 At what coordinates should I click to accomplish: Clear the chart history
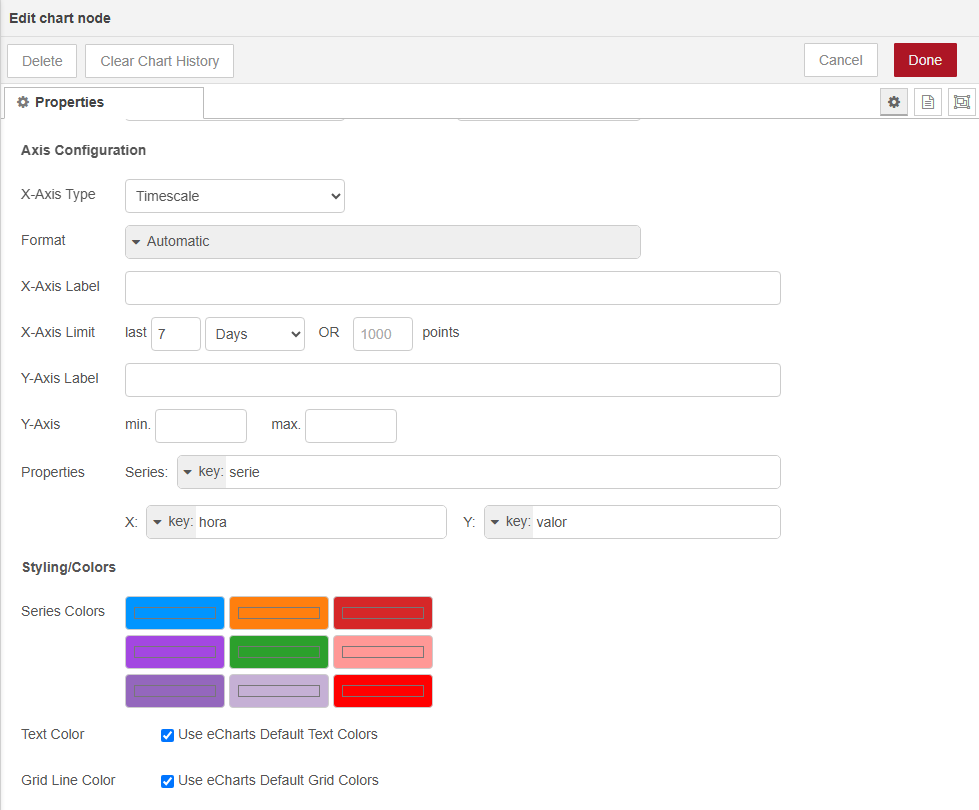coord(159,61)
